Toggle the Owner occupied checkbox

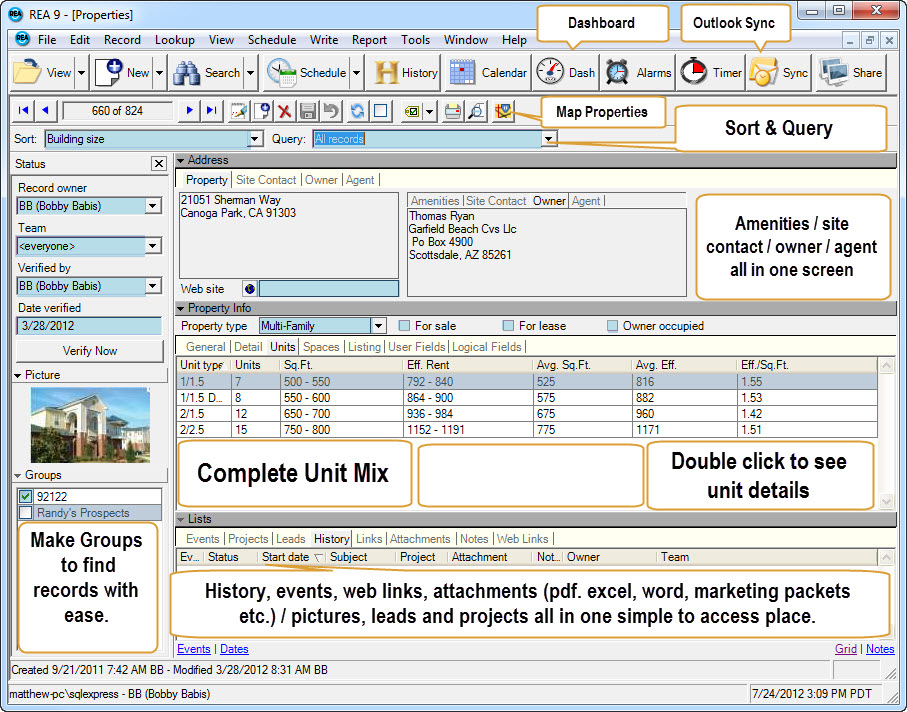613,326
